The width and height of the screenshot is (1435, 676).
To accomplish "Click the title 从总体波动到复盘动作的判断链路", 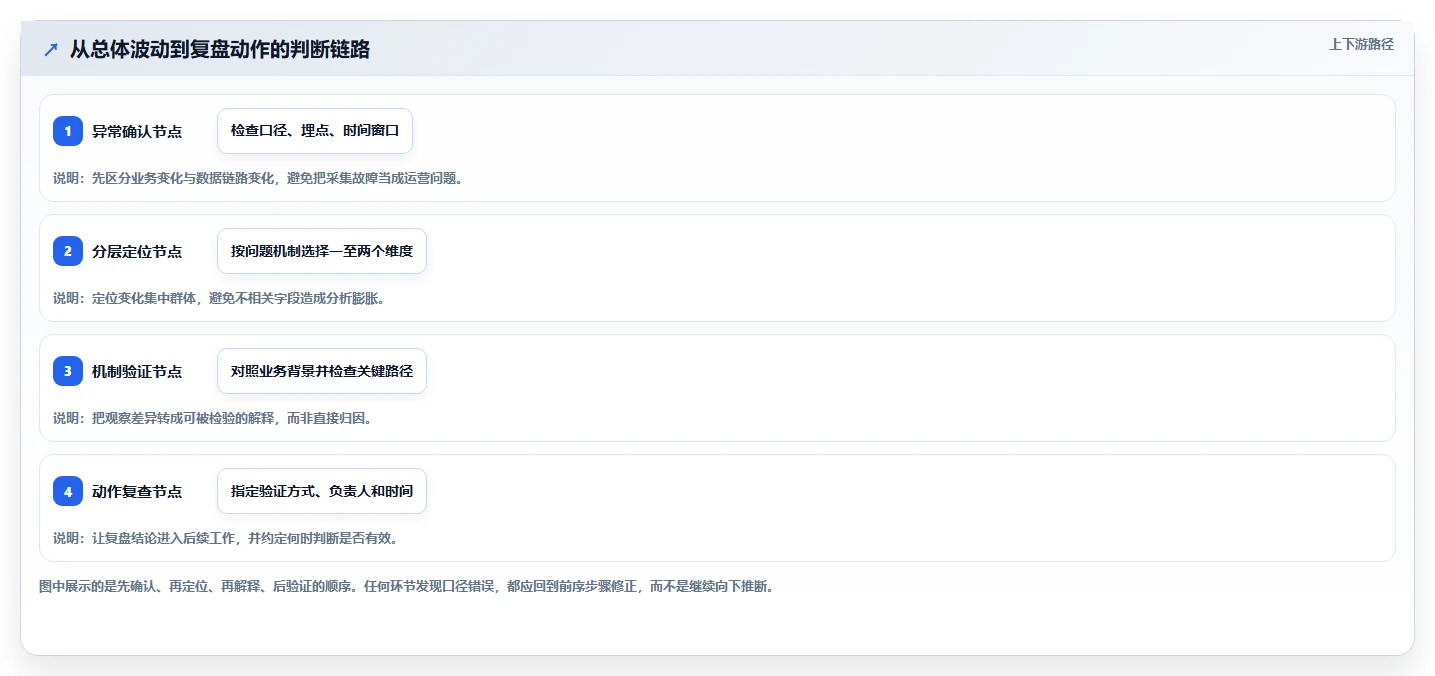I will coord(220,49).
